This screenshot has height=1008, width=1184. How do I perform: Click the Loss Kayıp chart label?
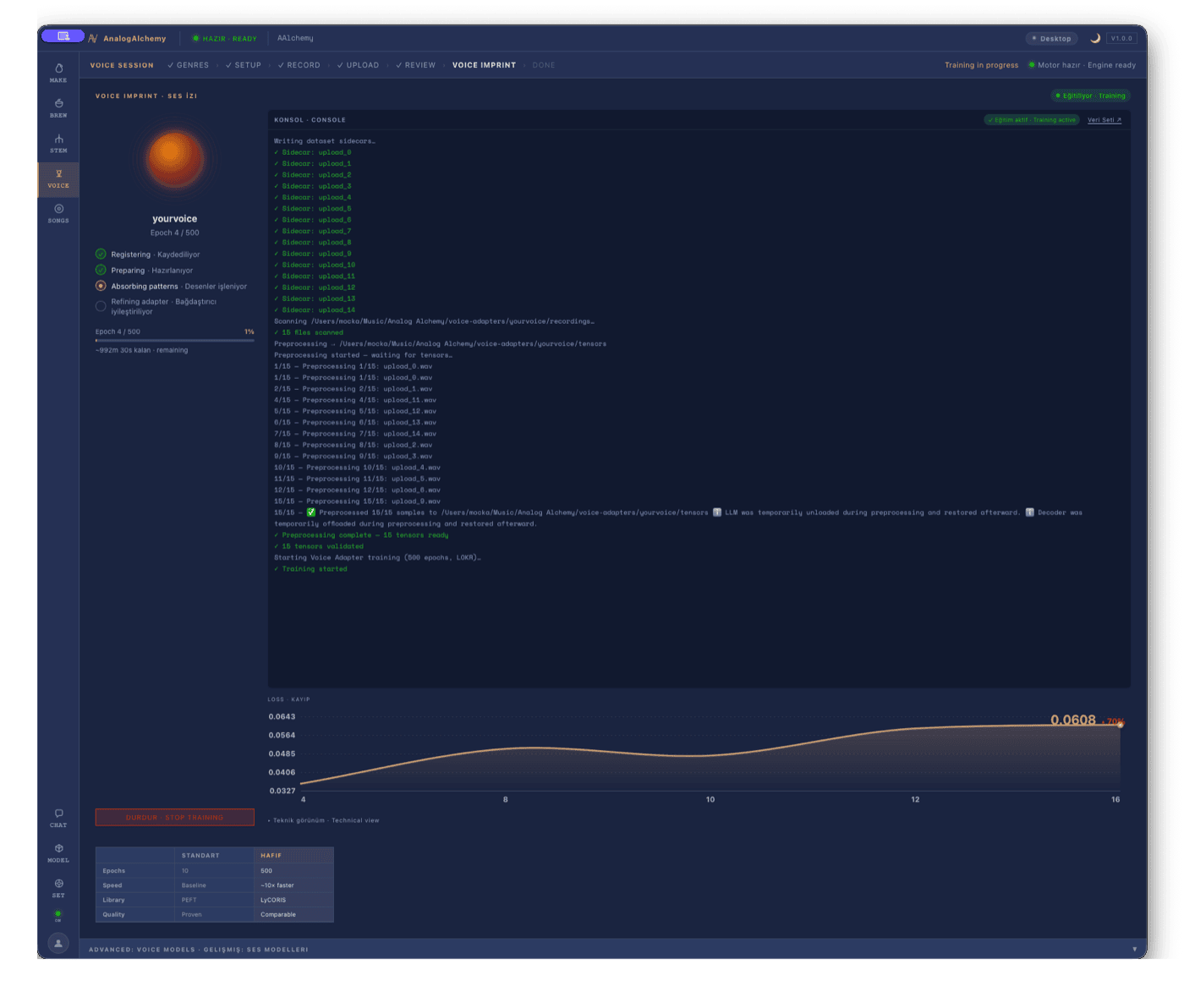click(x=288, y=699)
